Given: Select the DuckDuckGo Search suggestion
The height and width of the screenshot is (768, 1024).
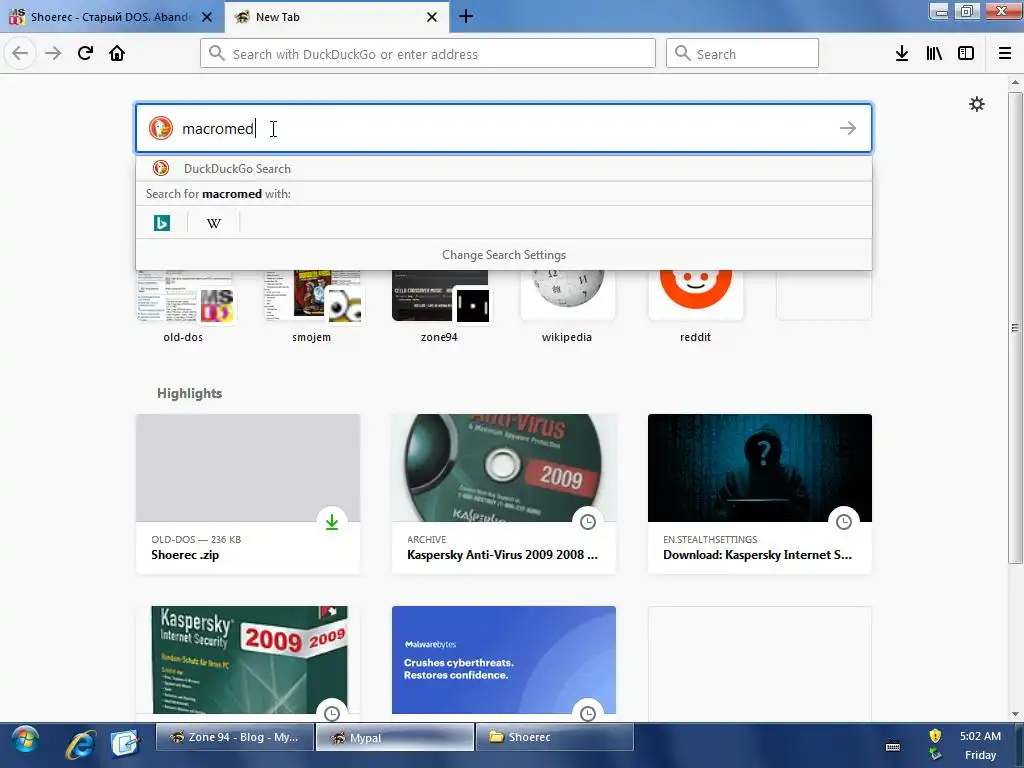Looking at the screenshot, I should pyautogui.click(x=504, y=168).
